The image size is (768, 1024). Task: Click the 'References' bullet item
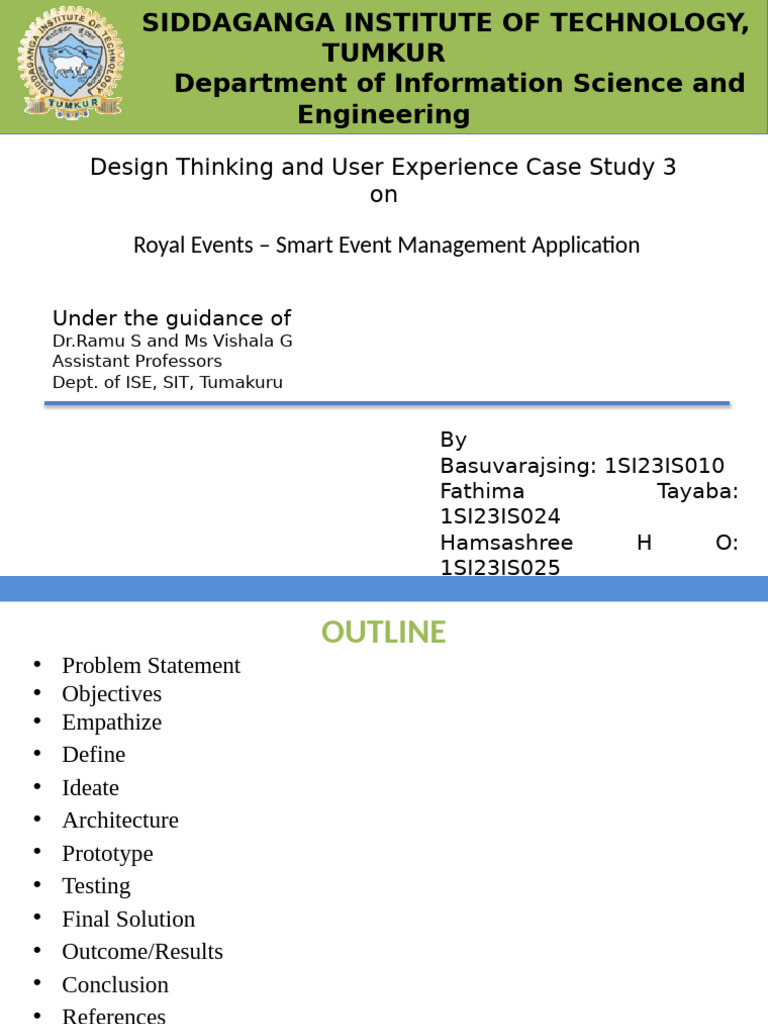tap(114, 1016)
